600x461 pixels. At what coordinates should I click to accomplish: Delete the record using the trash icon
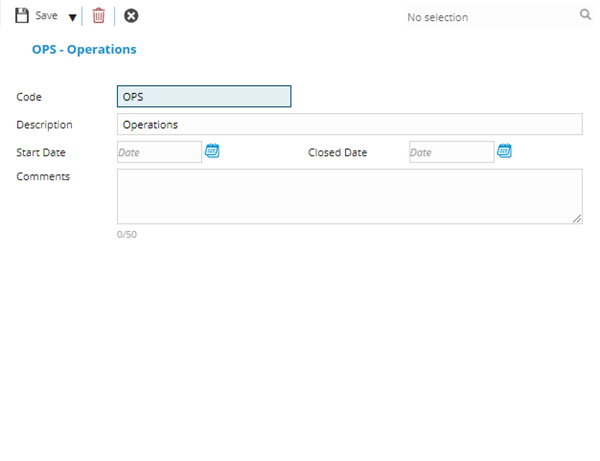tap(98, 16)
